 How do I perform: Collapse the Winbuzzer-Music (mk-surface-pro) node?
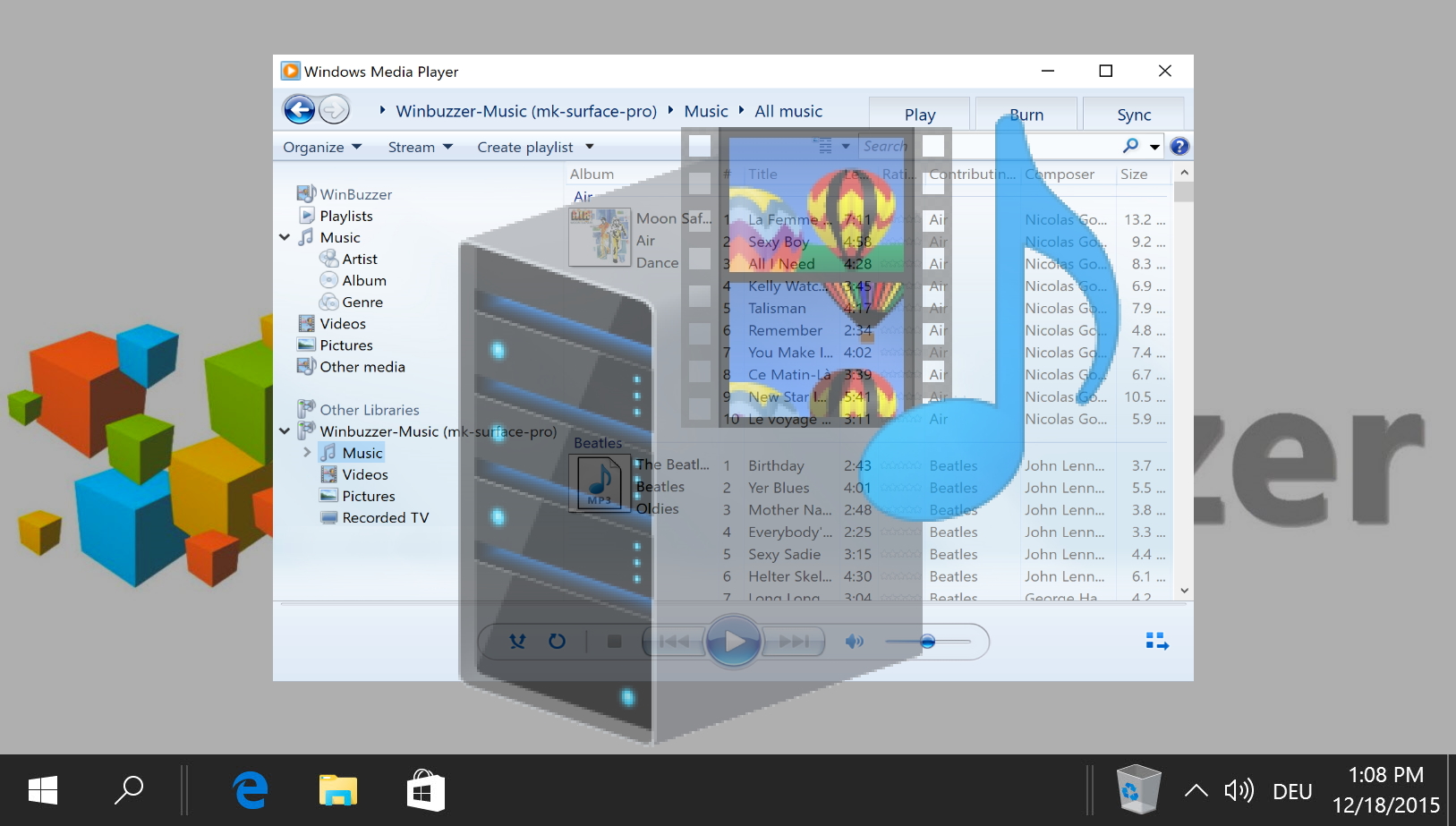[x=285, y=431]
